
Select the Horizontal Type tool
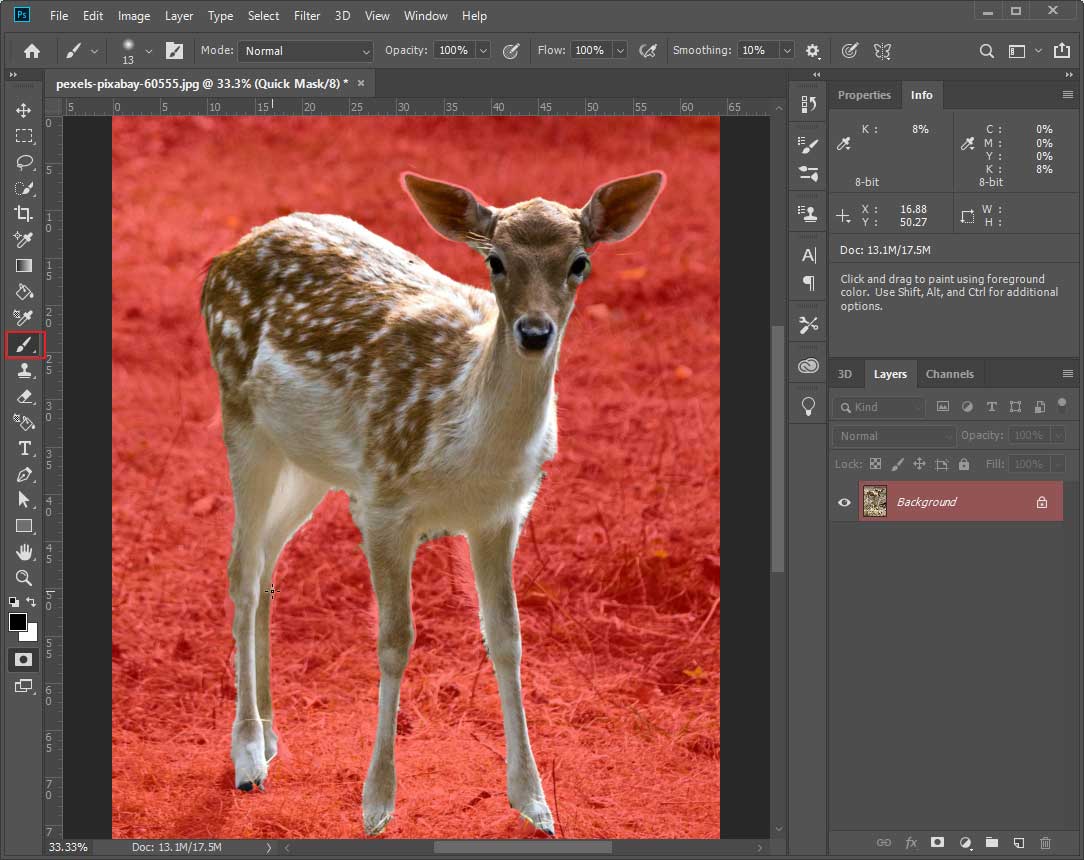coord(24,448)
